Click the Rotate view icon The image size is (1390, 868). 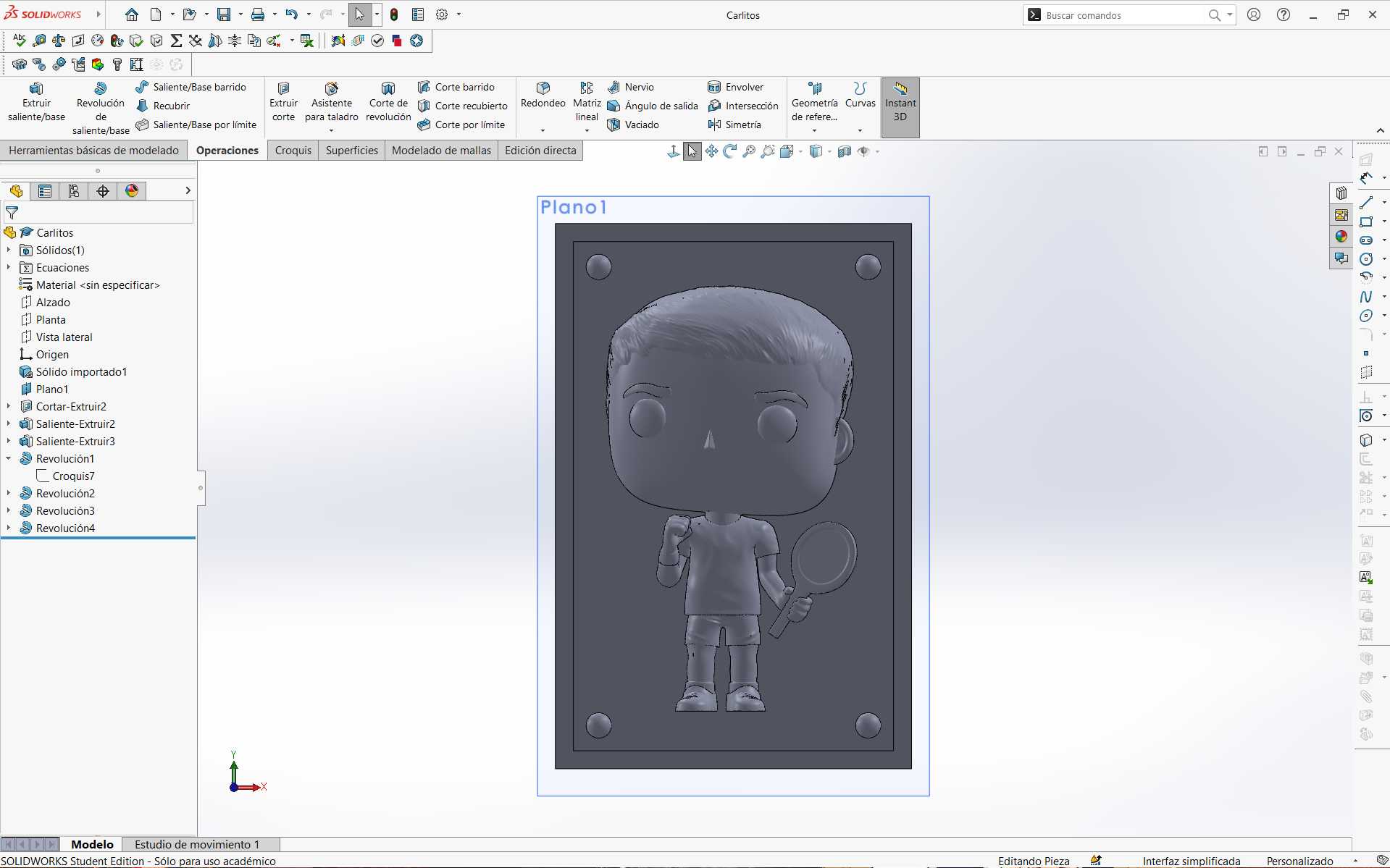click(730, 151)
